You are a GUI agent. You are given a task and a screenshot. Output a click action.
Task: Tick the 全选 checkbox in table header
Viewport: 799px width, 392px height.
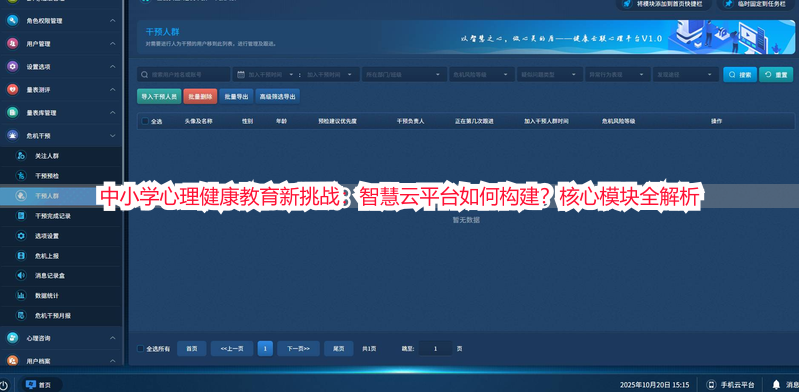(x=145, y=121)
